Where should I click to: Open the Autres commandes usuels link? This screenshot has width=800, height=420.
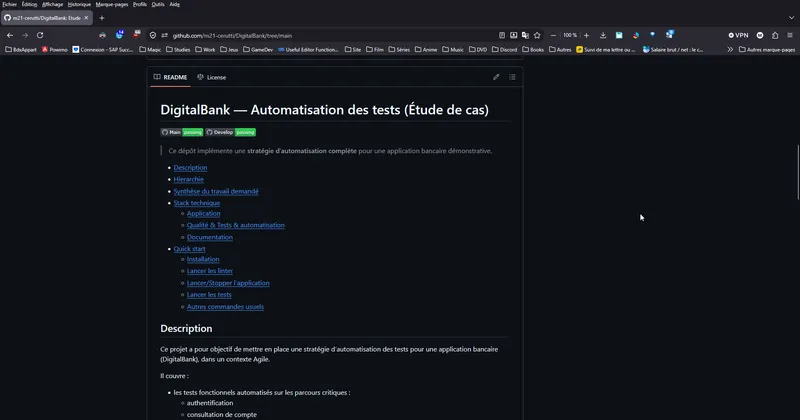click(225, 307)
